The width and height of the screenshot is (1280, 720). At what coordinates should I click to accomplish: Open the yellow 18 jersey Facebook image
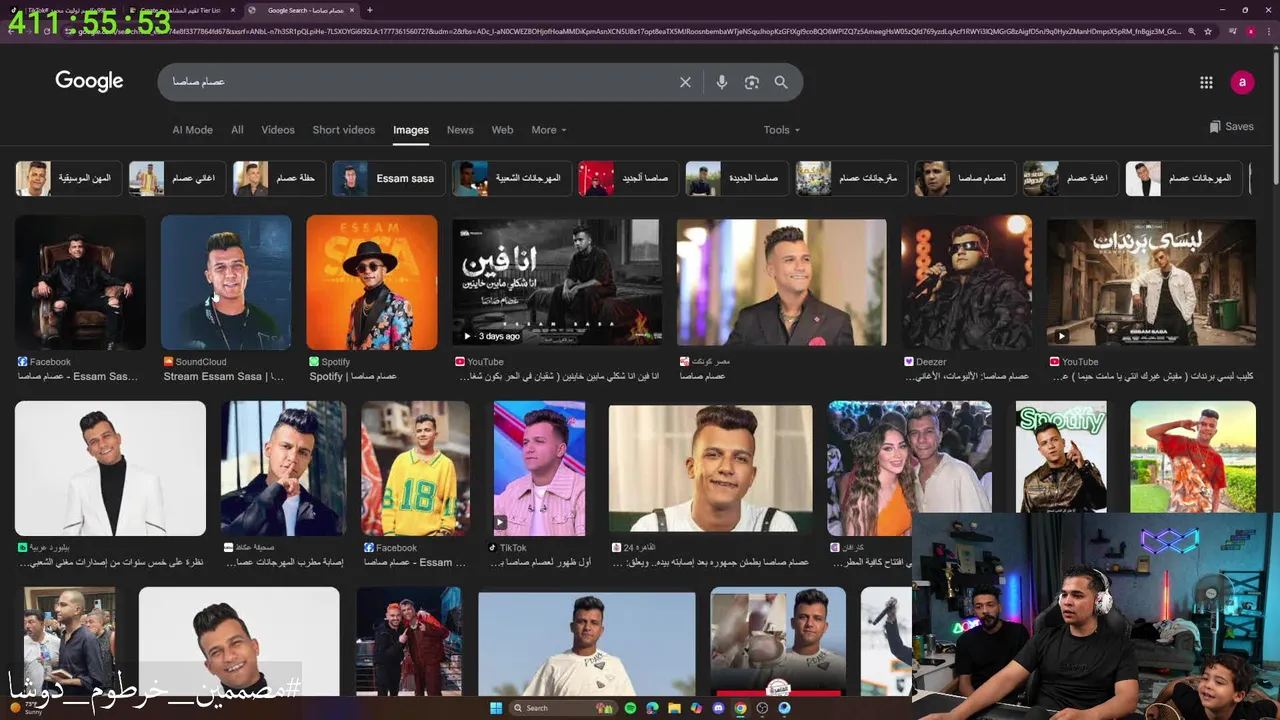pyautogui.click(x=416, y=469)
